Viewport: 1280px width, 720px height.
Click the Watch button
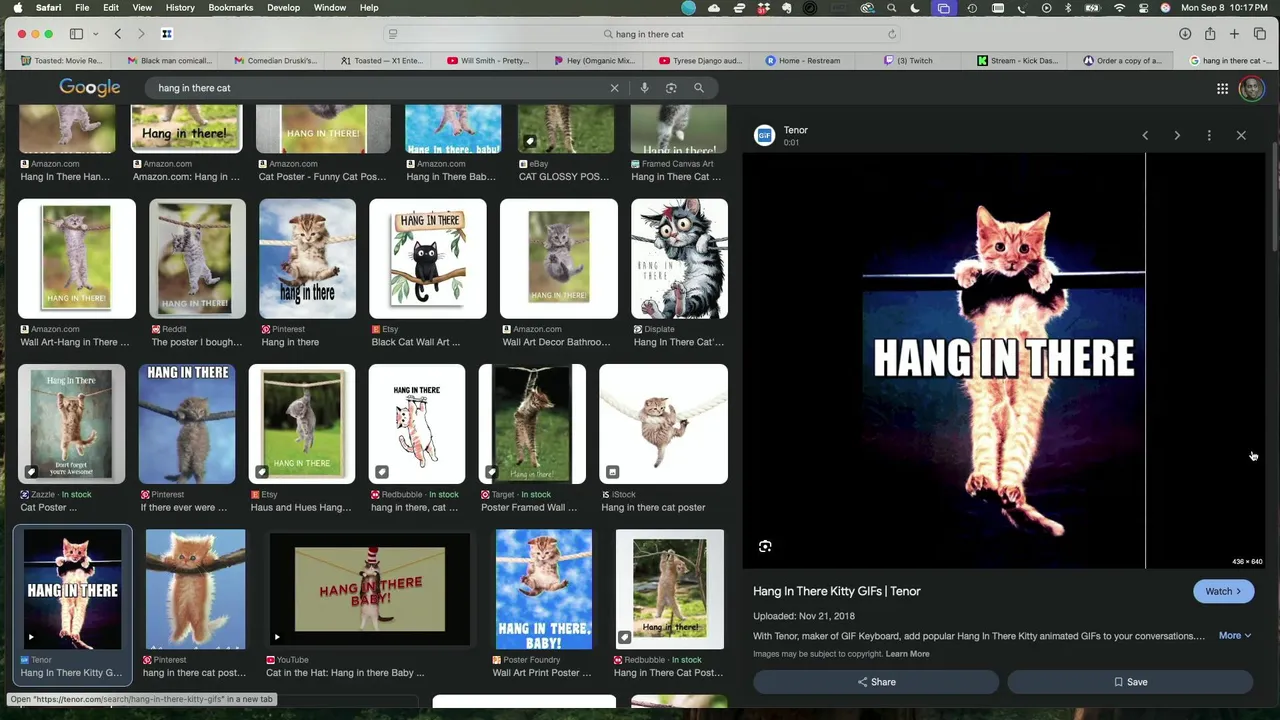(1223, 591)
